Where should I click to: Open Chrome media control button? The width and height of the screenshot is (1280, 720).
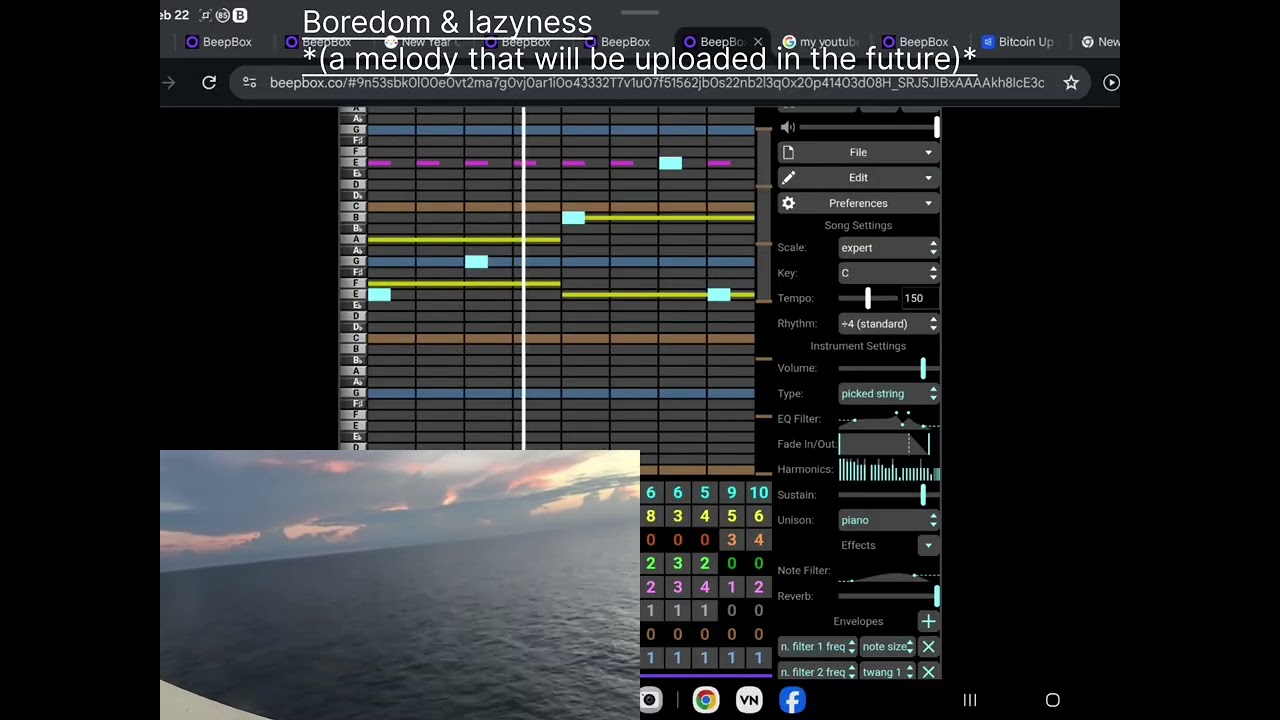1111,83
